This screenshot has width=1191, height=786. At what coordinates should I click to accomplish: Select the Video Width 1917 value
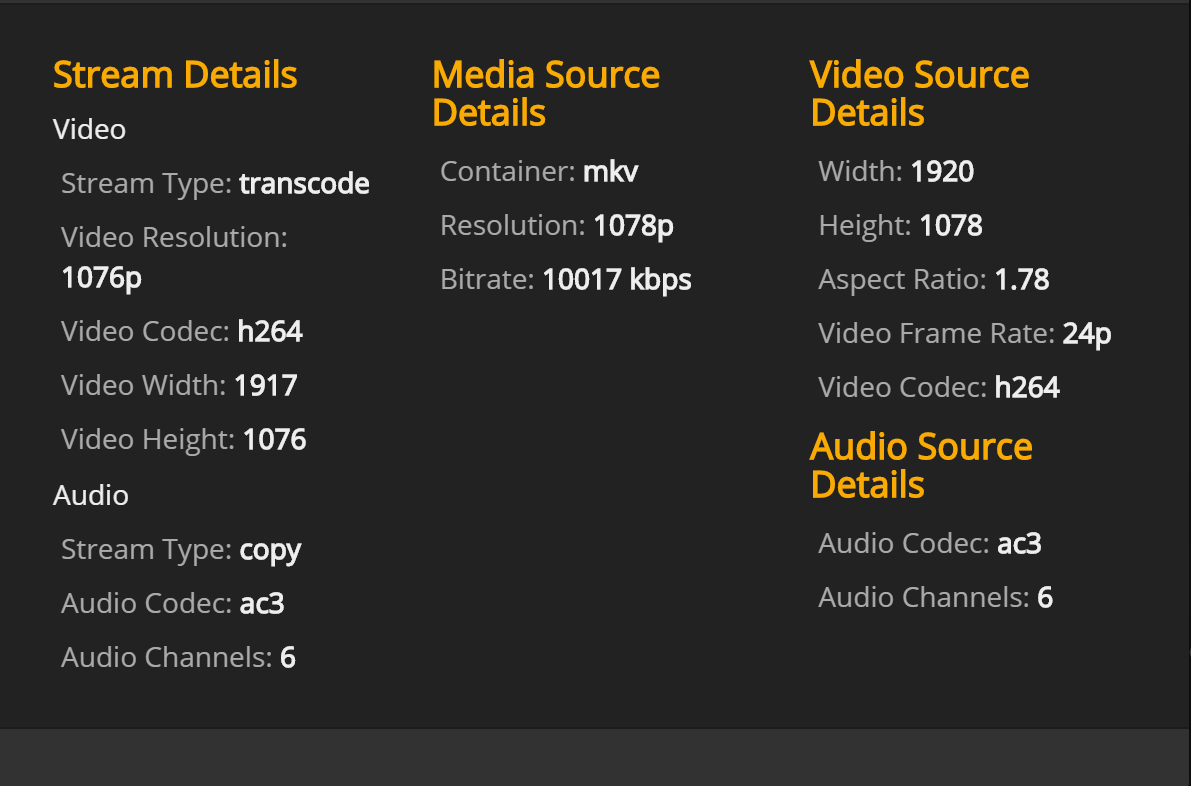tap(266, 386)
